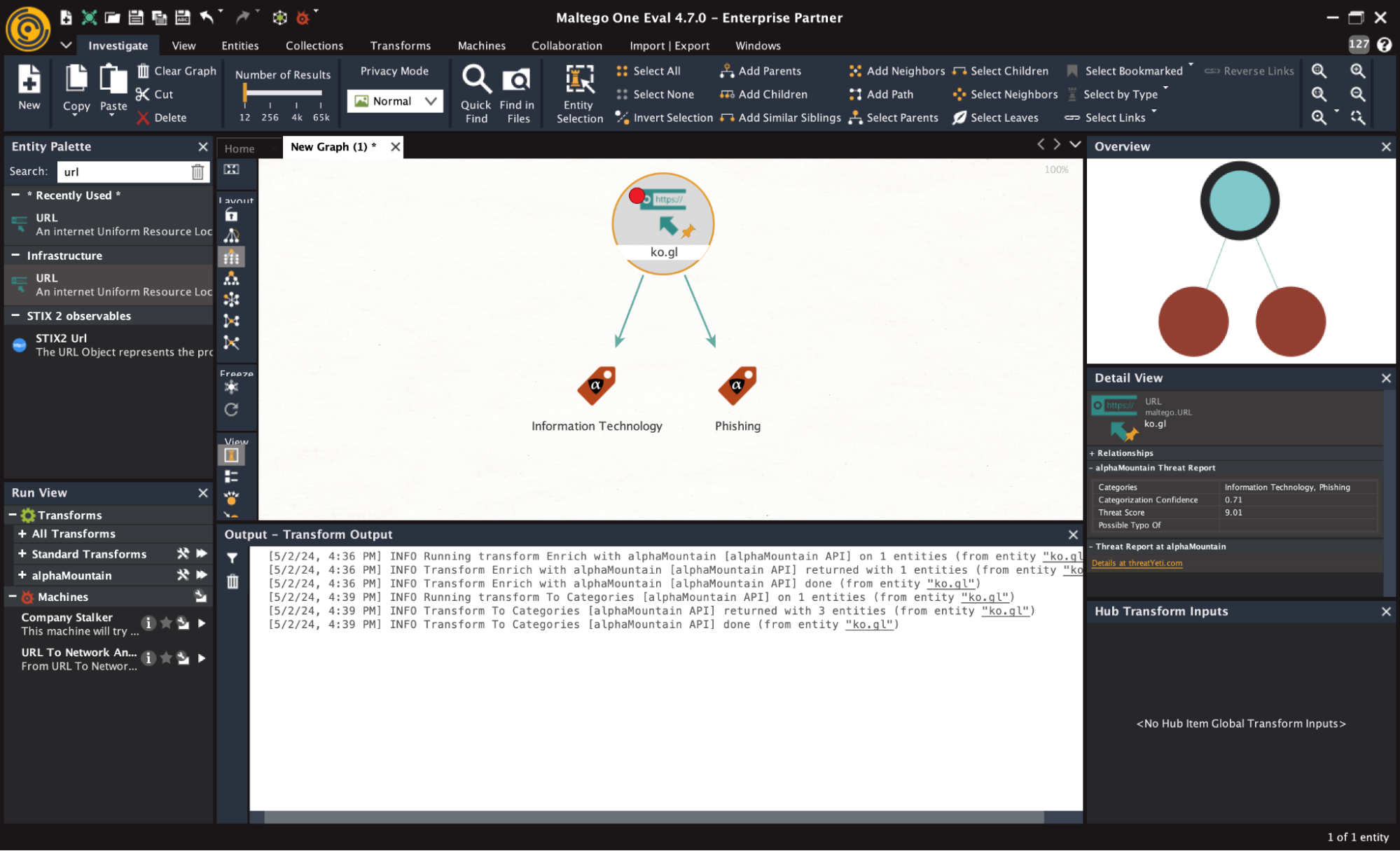Screen dimensions: 1400x851
Task: Click Invert Selection
Action: coord(664,118)
